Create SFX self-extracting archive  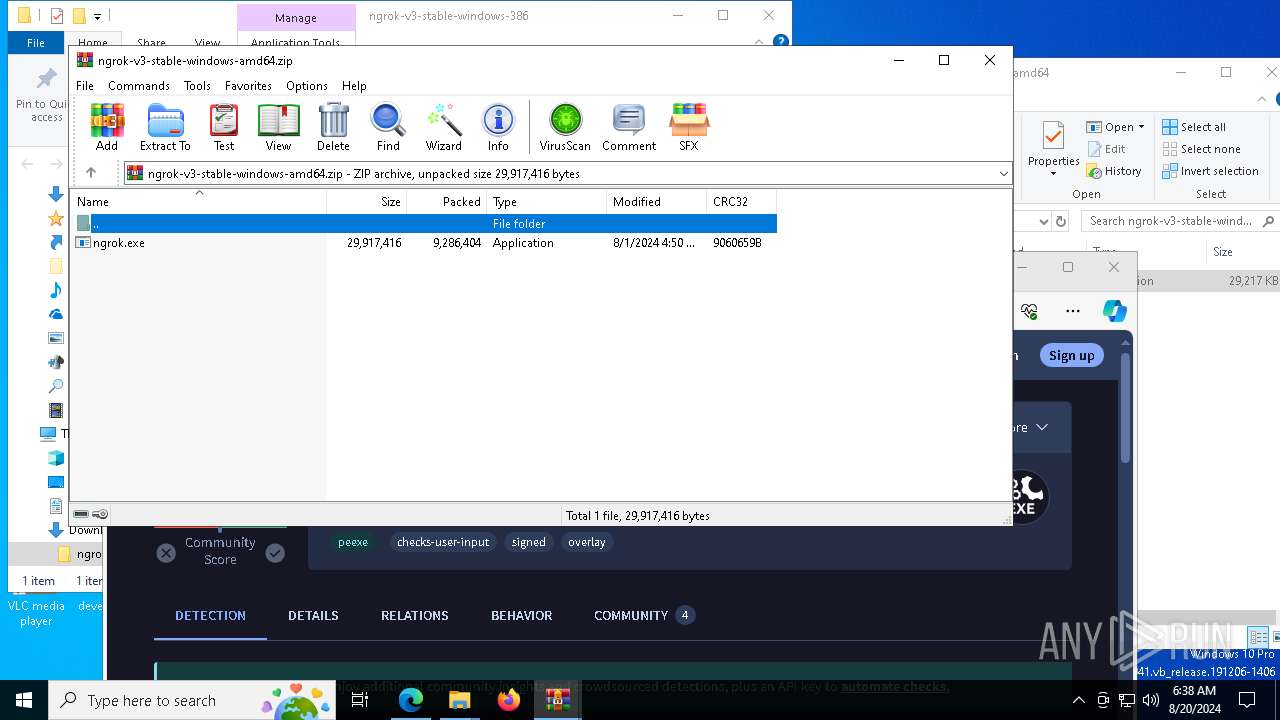coord(689,127)
